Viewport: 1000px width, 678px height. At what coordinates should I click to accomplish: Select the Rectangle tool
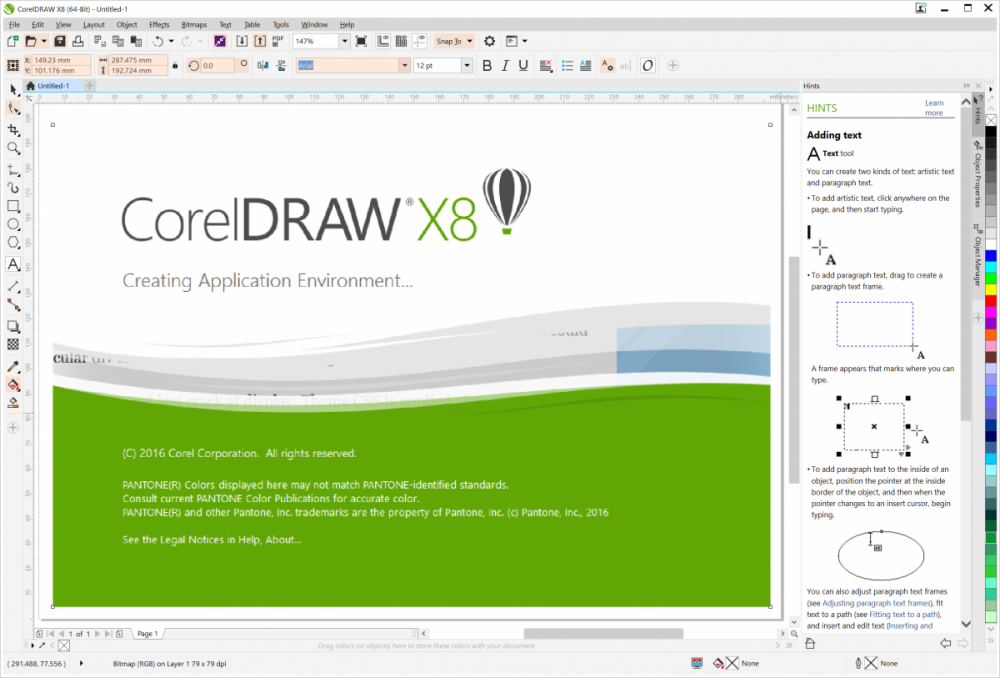pos(13,206)
